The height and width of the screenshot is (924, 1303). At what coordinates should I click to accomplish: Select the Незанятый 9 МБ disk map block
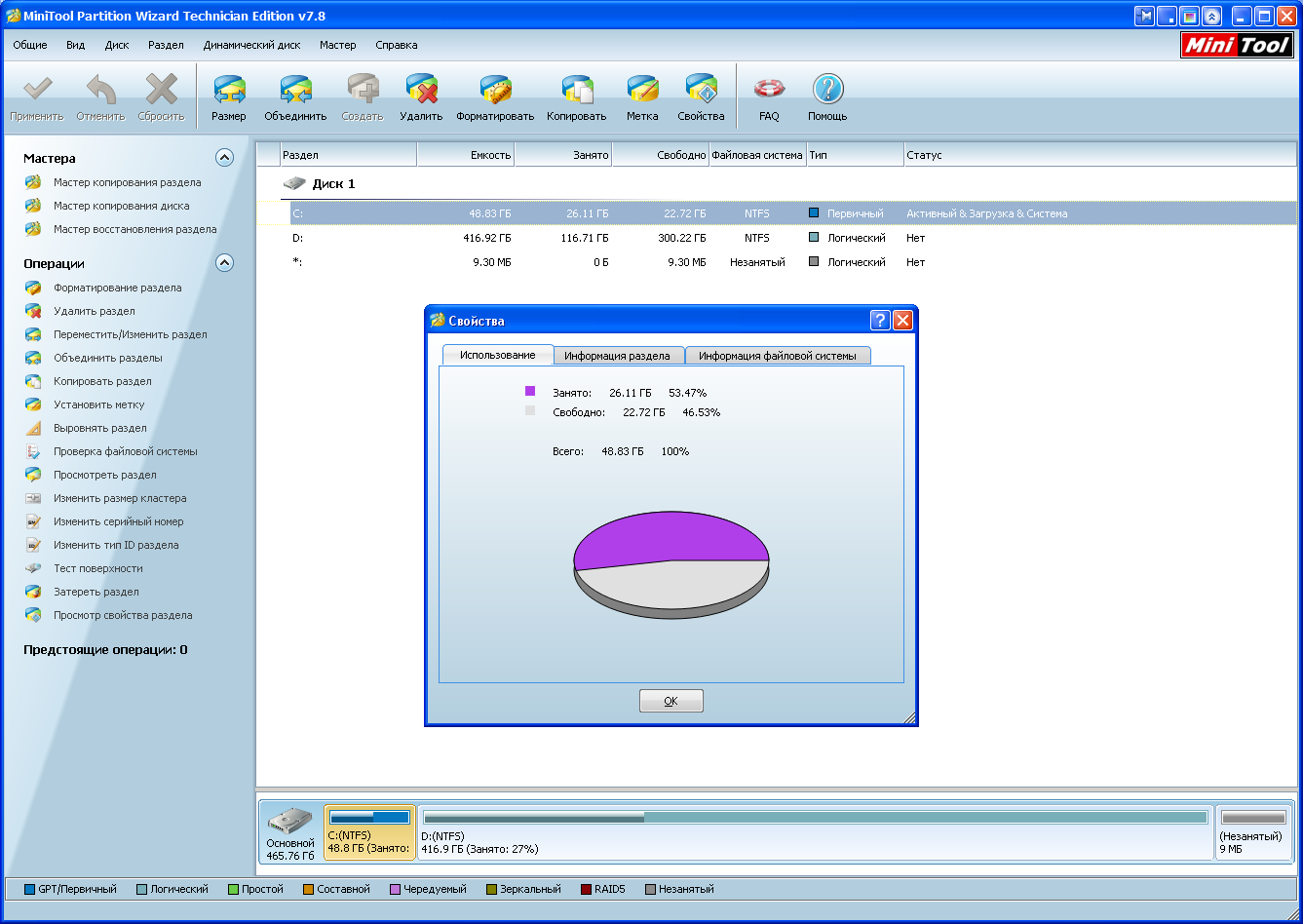[x=1254, y=833]
